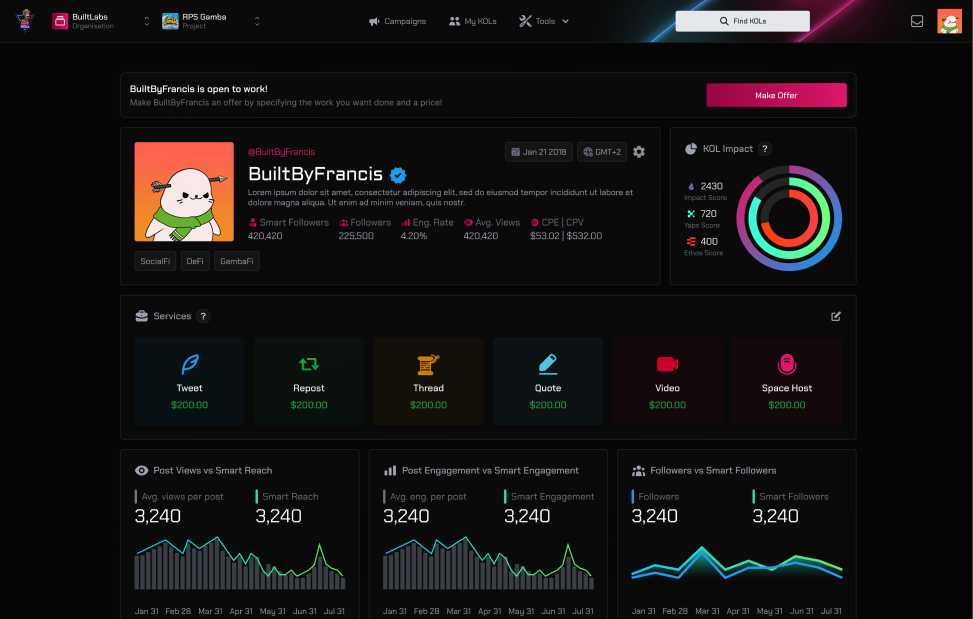Go to the Campaigns menu item
The image size is (973, 619).
pos(397,21)
